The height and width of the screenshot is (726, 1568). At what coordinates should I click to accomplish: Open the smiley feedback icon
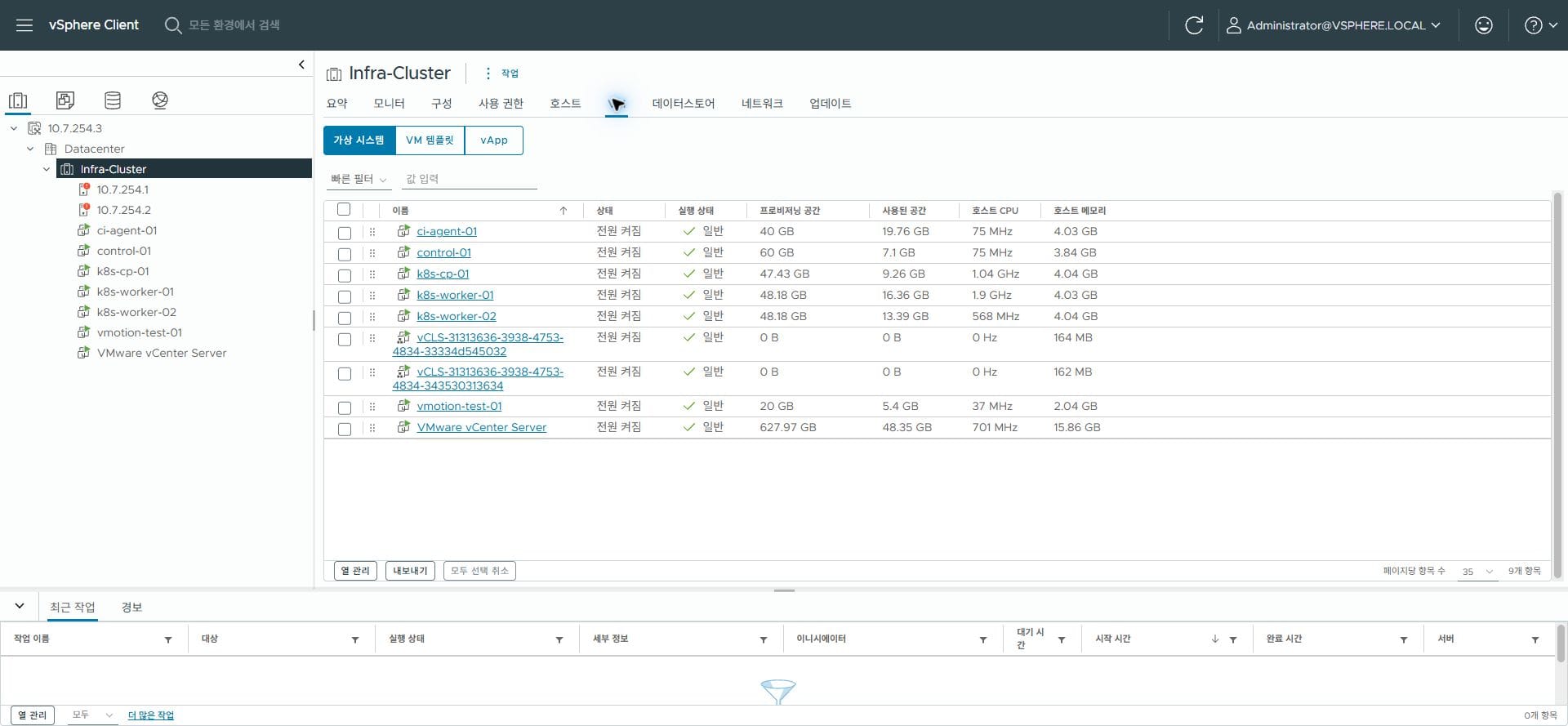1484,25
